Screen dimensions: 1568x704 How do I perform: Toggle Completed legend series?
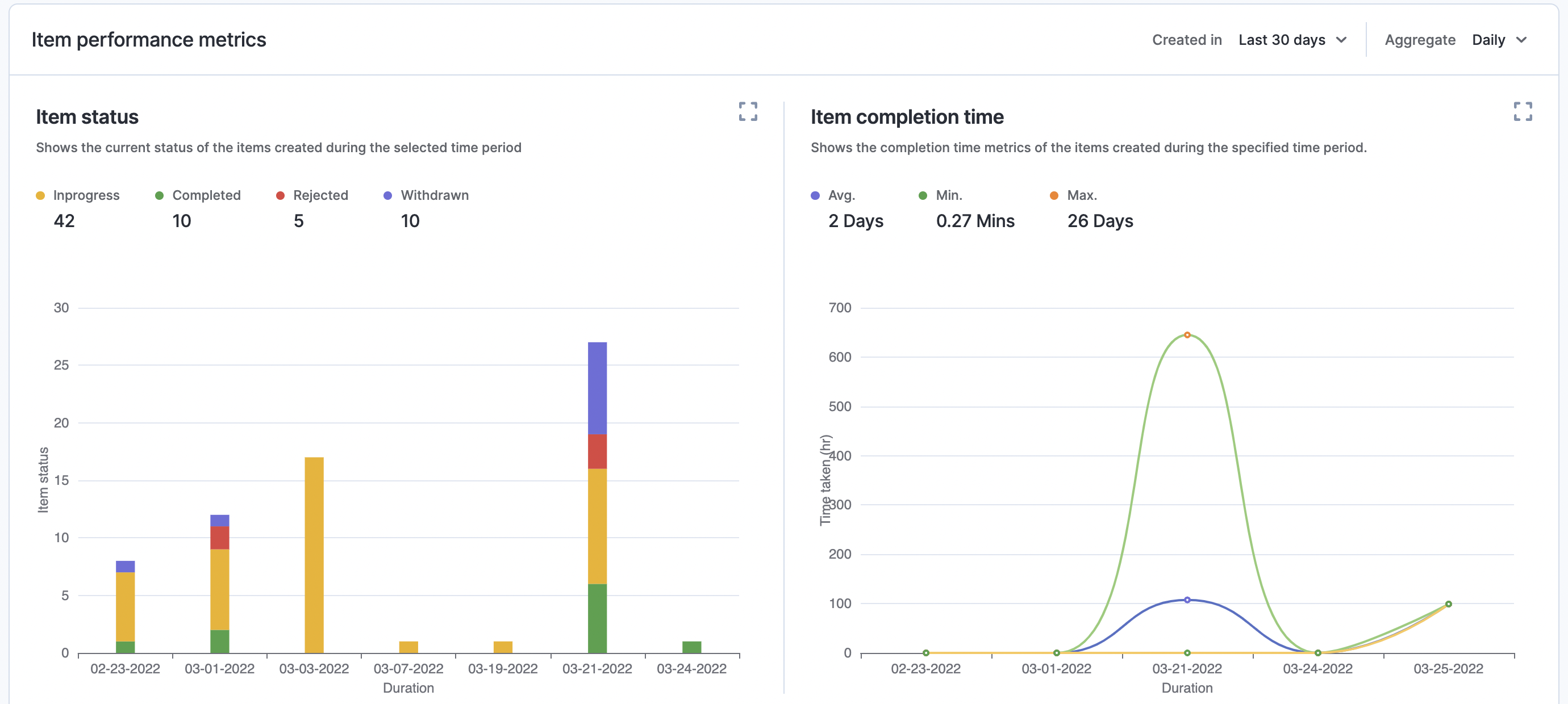click(206, 195)
